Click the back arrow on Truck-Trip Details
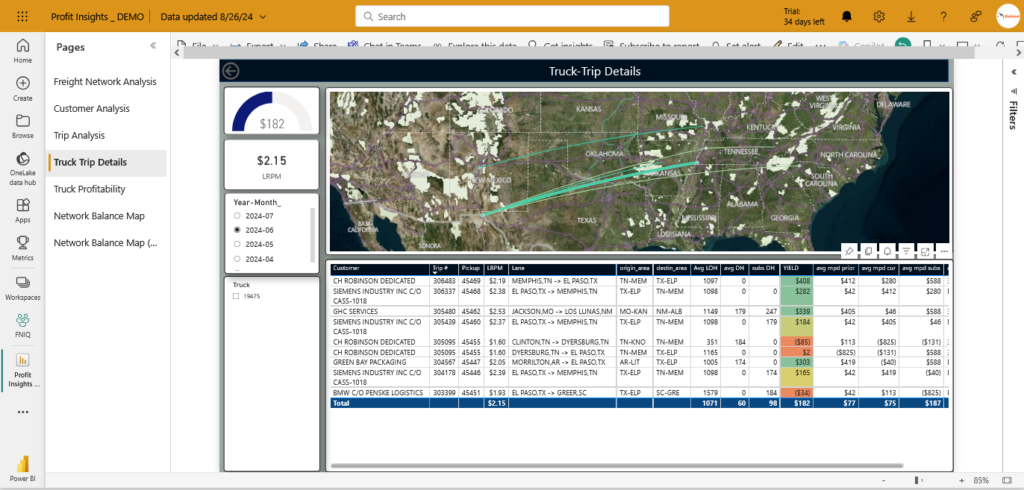The height and width of the screenshot is (490, 1024). (231, 72)
